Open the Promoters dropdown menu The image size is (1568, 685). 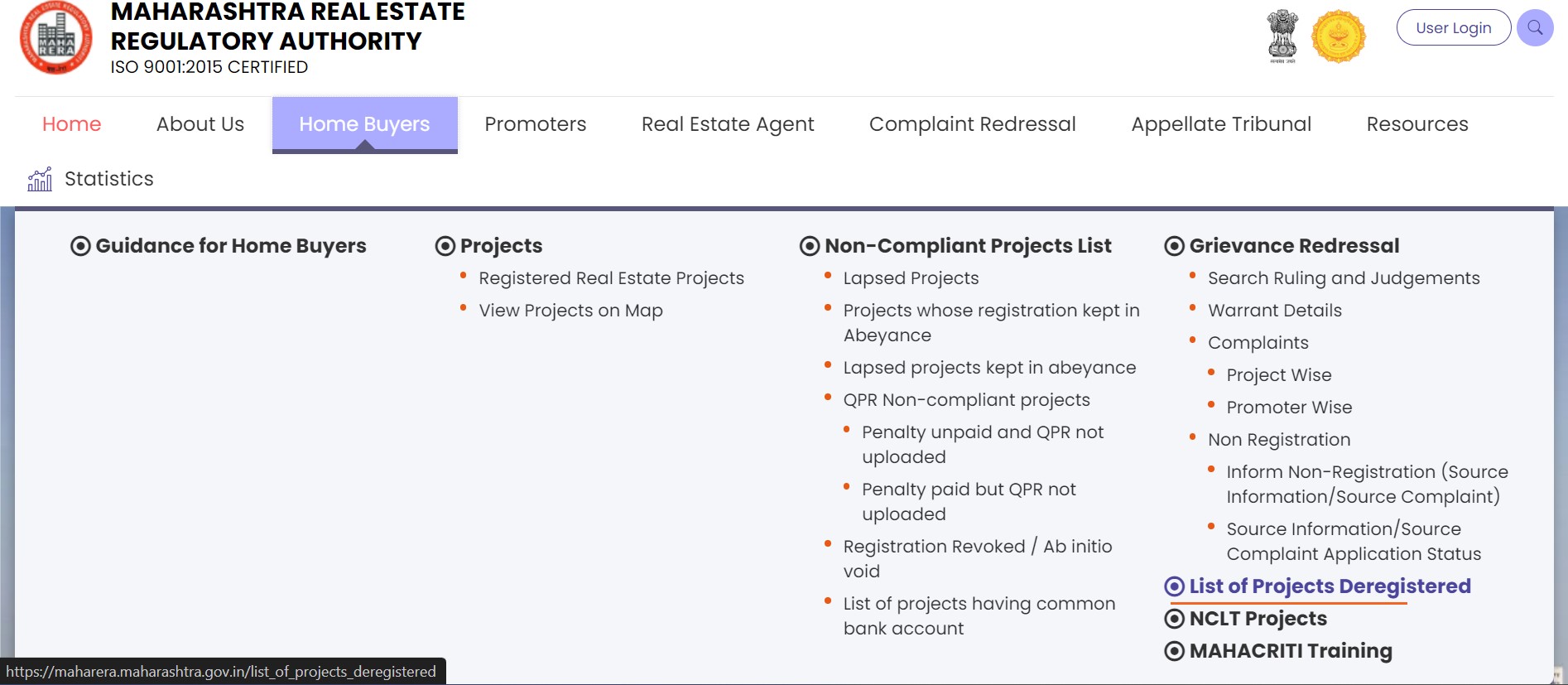point(535,124)
